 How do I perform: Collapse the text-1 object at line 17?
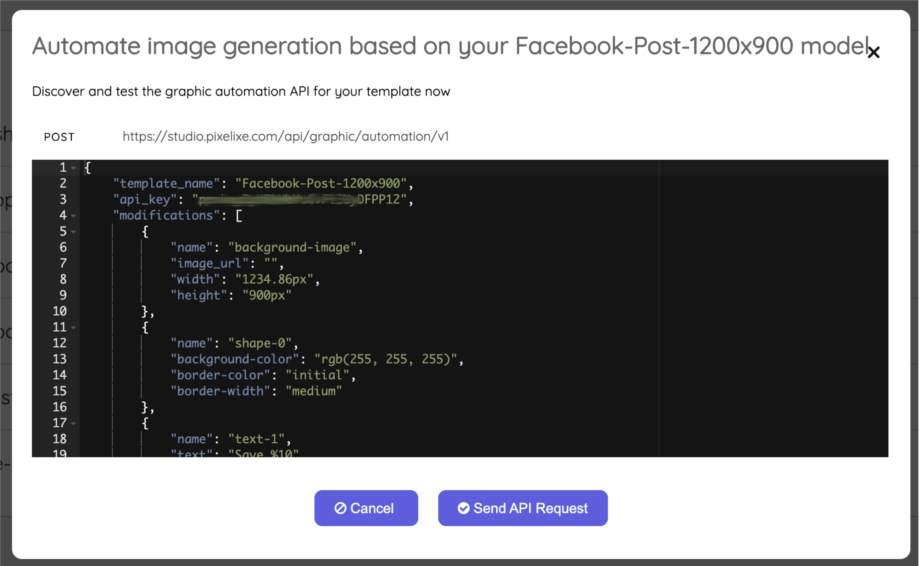[x=75, y=423]
